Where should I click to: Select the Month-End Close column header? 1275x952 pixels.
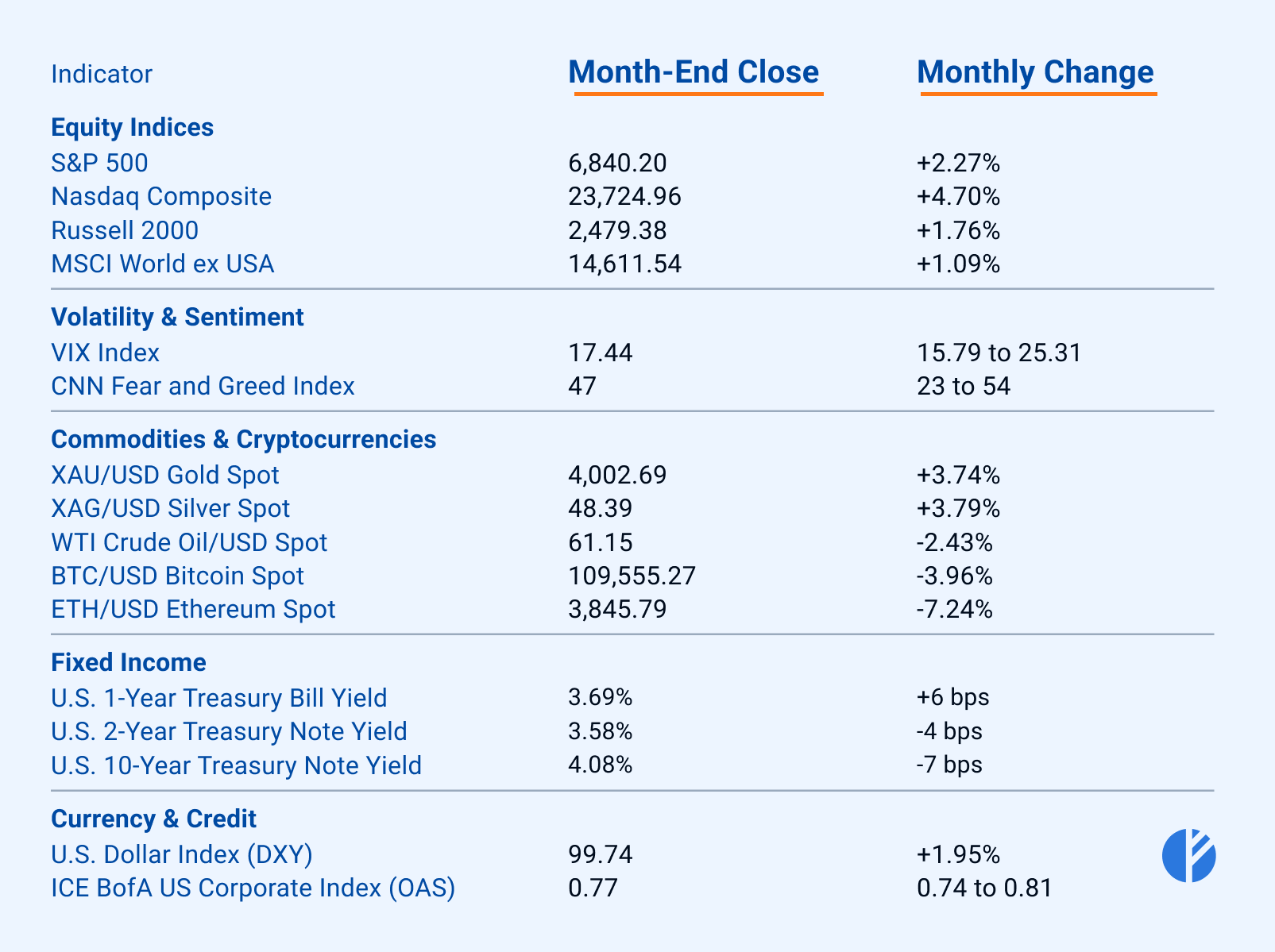pos(694,72)
